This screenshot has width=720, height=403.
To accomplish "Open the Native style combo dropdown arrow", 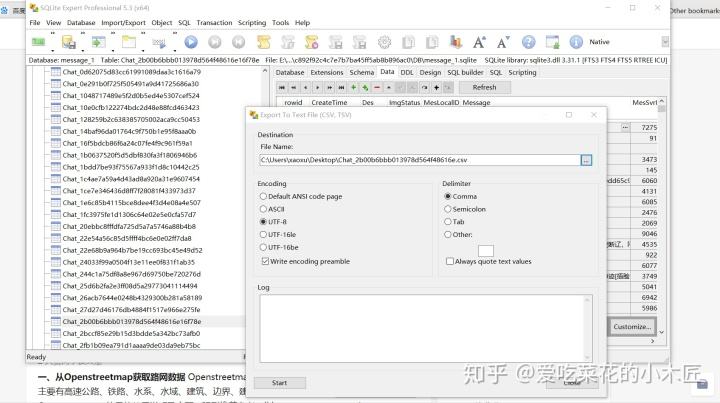I will click(x=665, y=42).
